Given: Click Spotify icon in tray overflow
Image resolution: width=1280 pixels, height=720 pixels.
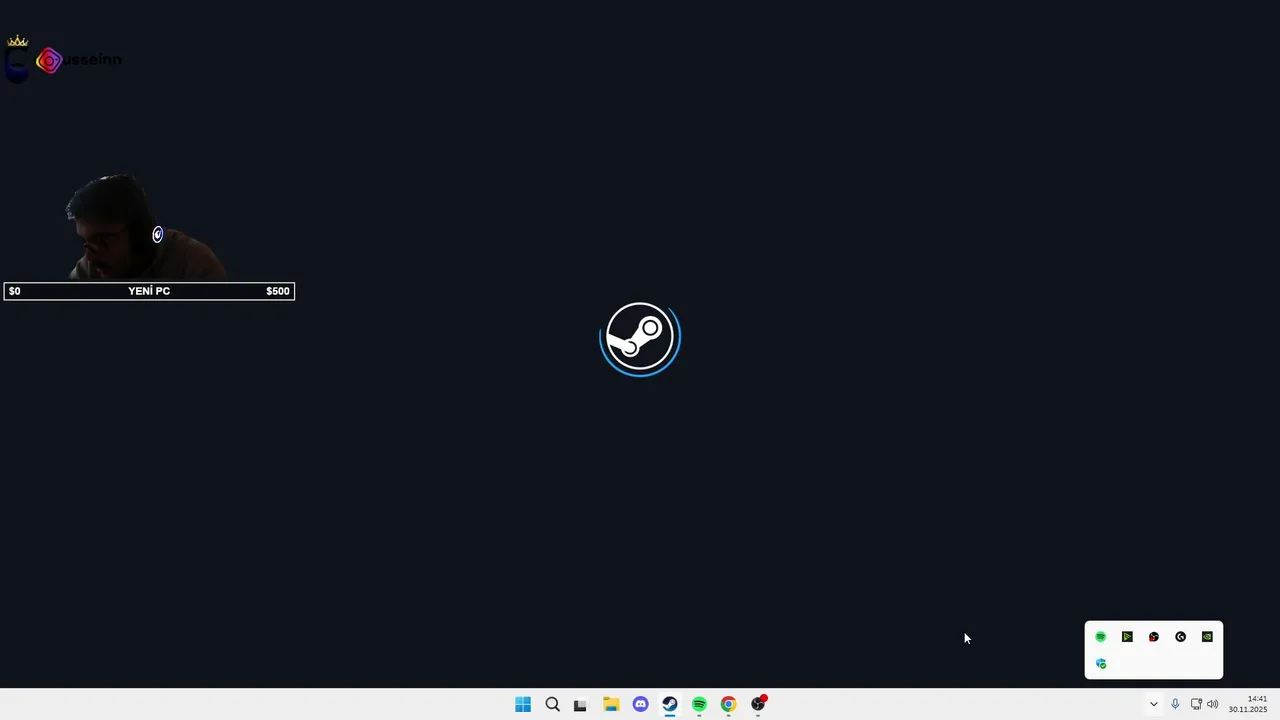Looking at the screenshot, I should 1101,637.
